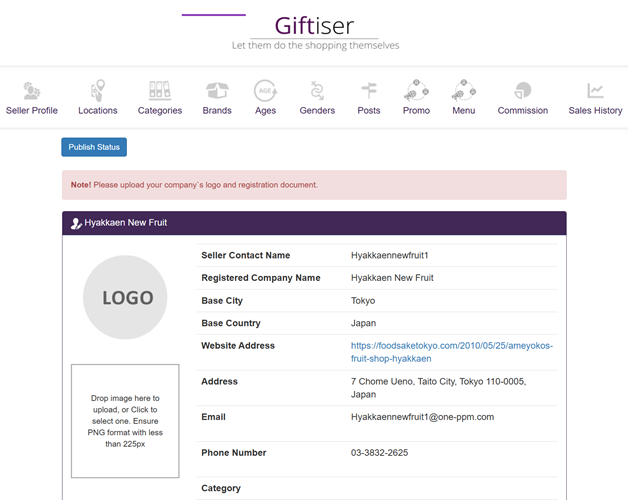Image resolution: width=628 pixels, height=500 pixels.
Task: Click the Base Country label
Action: (x=231, y=323)
